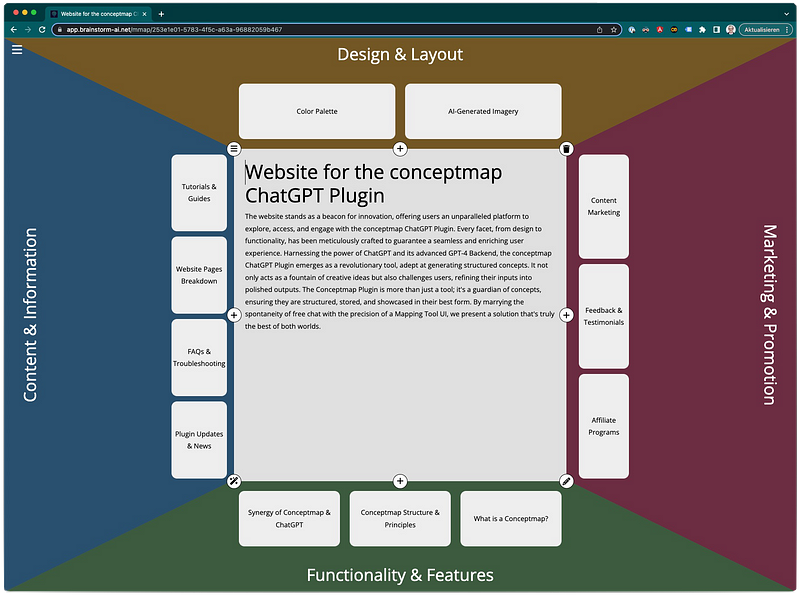Open the Tutorials & Guides card

(x=199, y=192)
